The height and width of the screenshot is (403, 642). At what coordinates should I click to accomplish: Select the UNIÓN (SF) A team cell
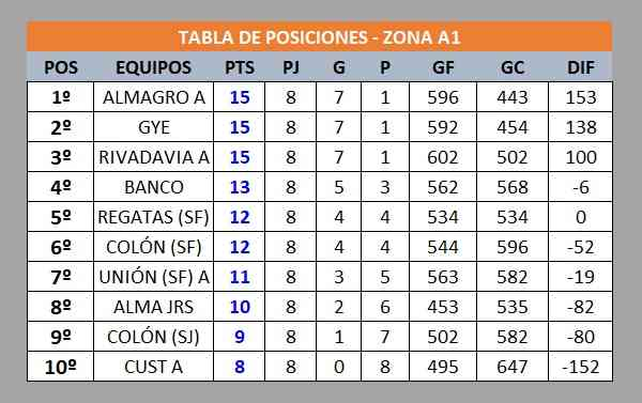tap(153, 277)
